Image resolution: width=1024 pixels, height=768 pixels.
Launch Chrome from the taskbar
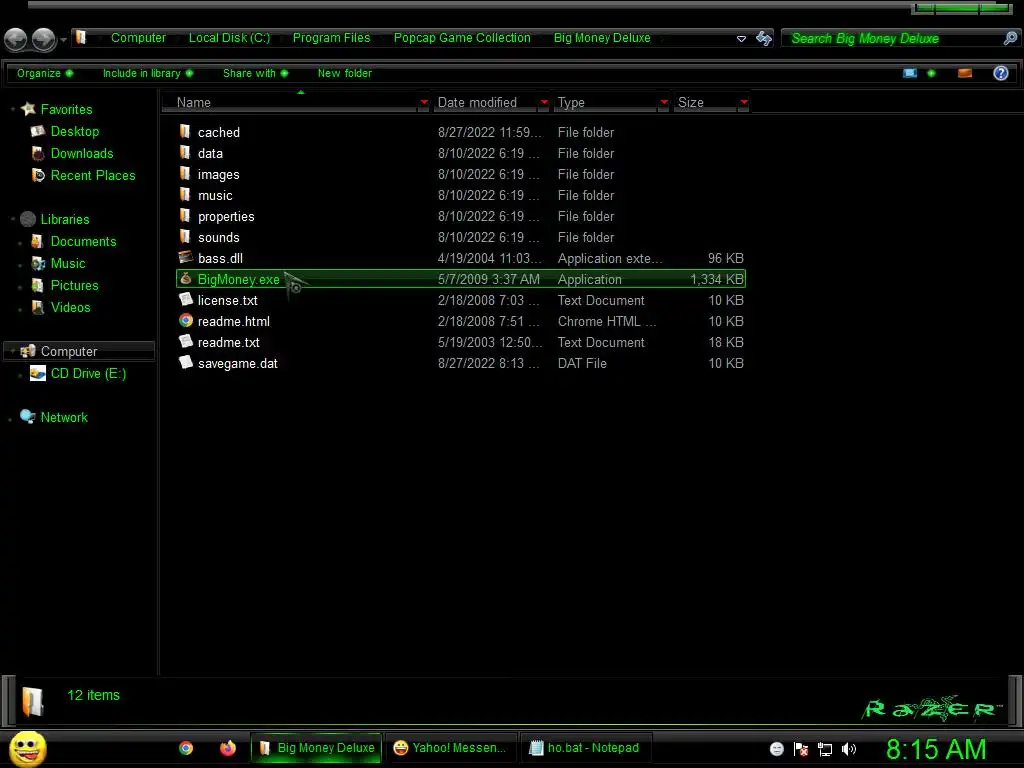pyautogui.click(x=186, y=748)
